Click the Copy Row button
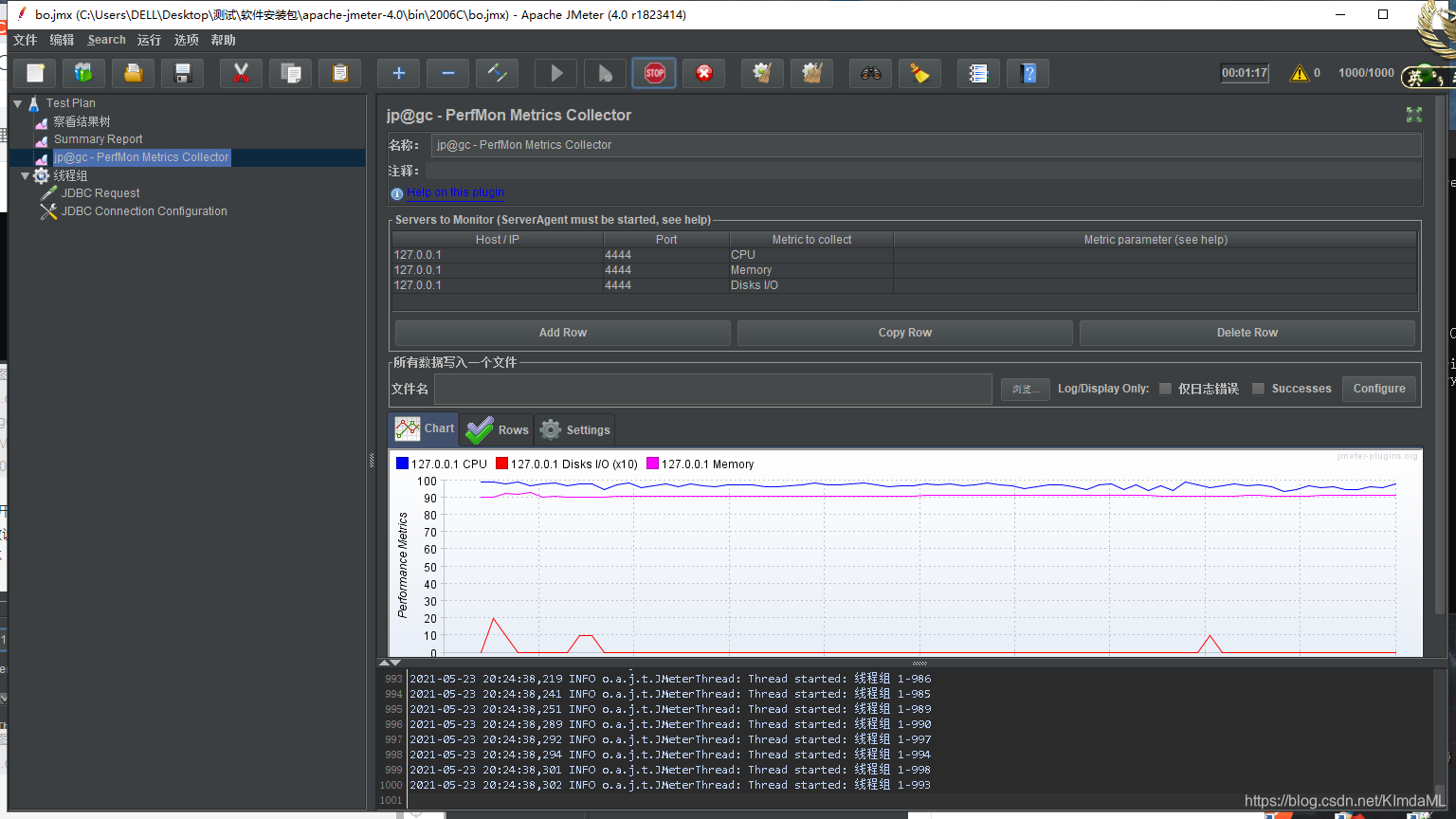The width and height of the screenshot is (1456, 819). coord(904,333)
